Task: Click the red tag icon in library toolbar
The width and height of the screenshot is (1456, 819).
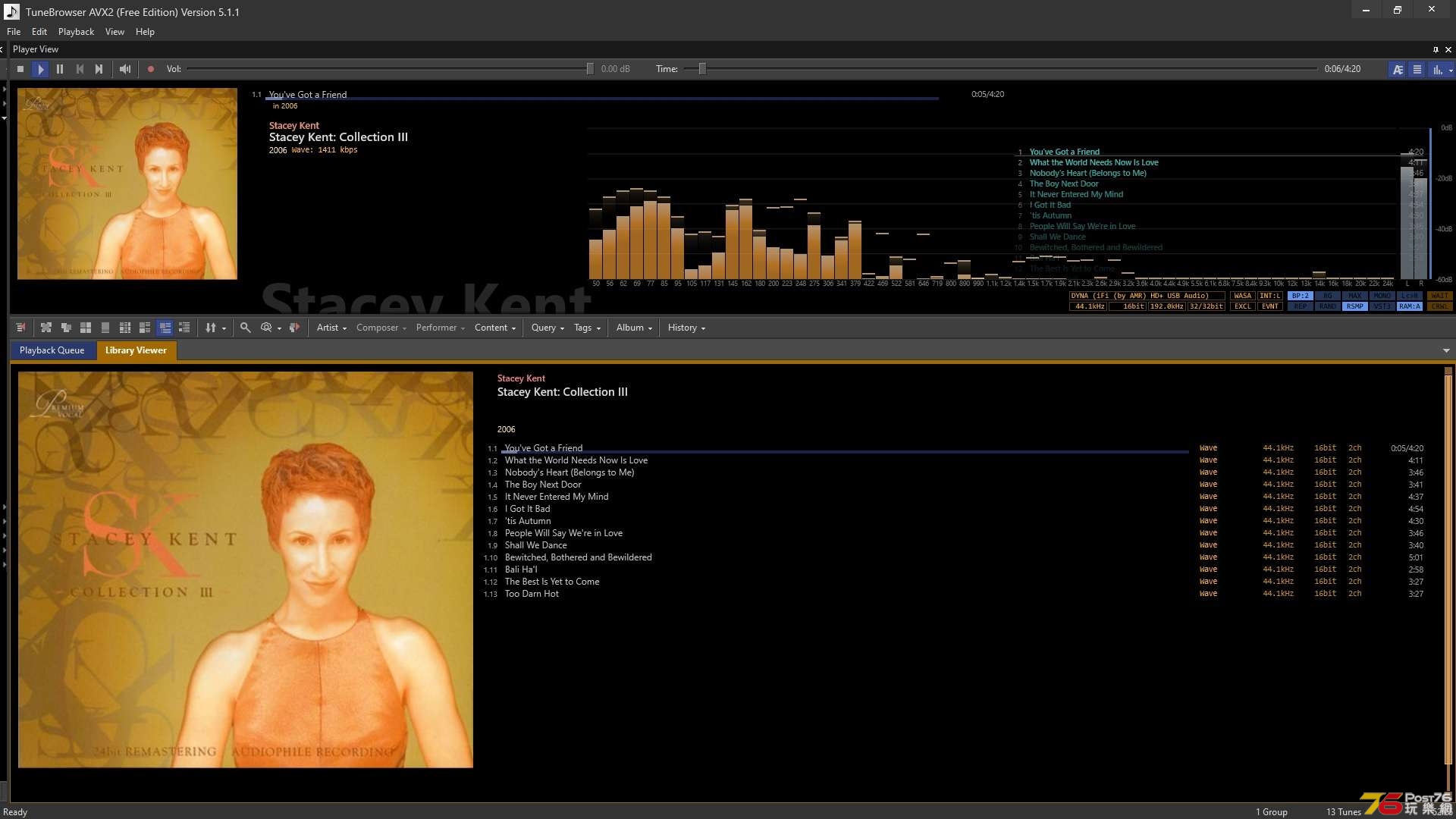Action: click(294, 328)
